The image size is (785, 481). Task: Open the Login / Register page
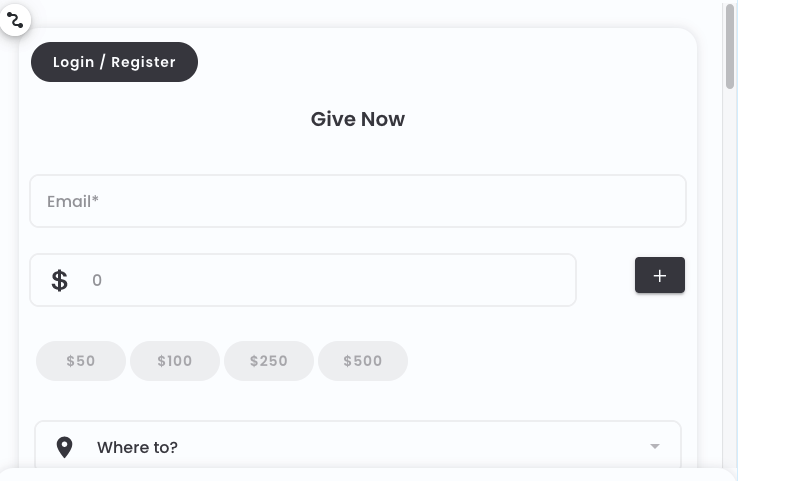pyautogui.click(x=114, y=62)
